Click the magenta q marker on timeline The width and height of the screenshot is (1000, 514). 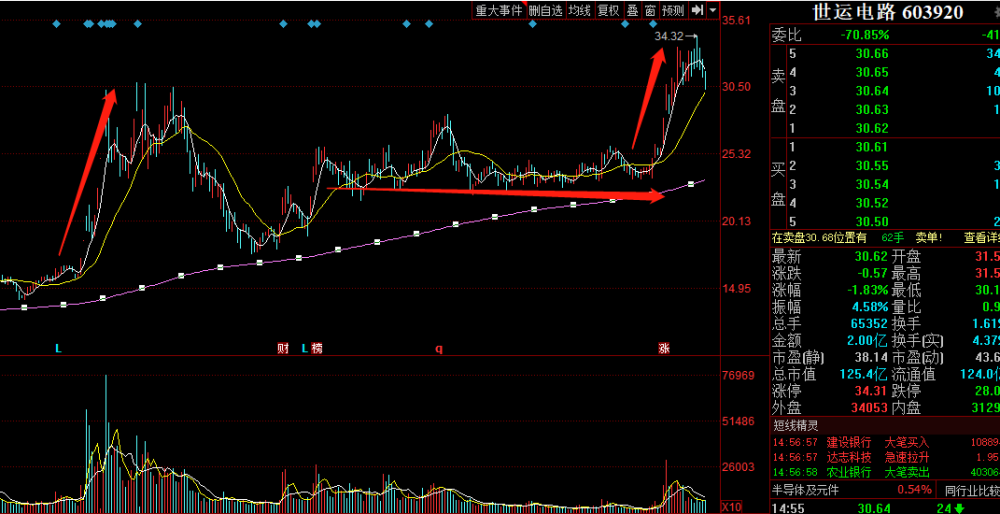coord(438,349)
